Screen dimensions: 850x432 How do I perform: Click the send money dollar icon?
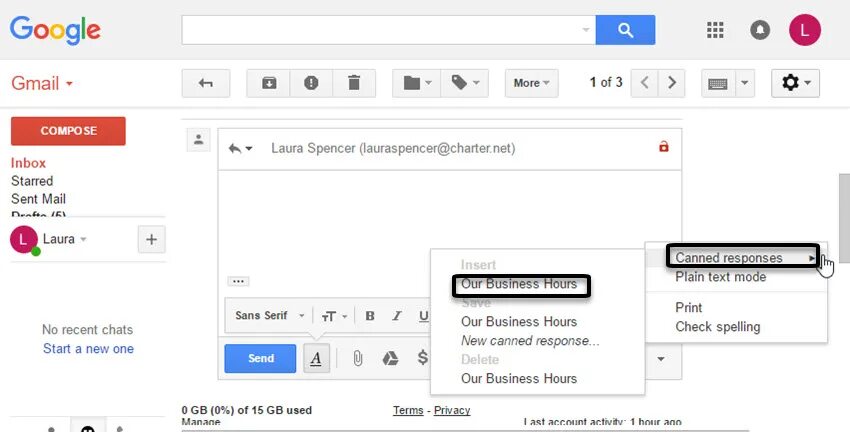(x=423, y=358)
